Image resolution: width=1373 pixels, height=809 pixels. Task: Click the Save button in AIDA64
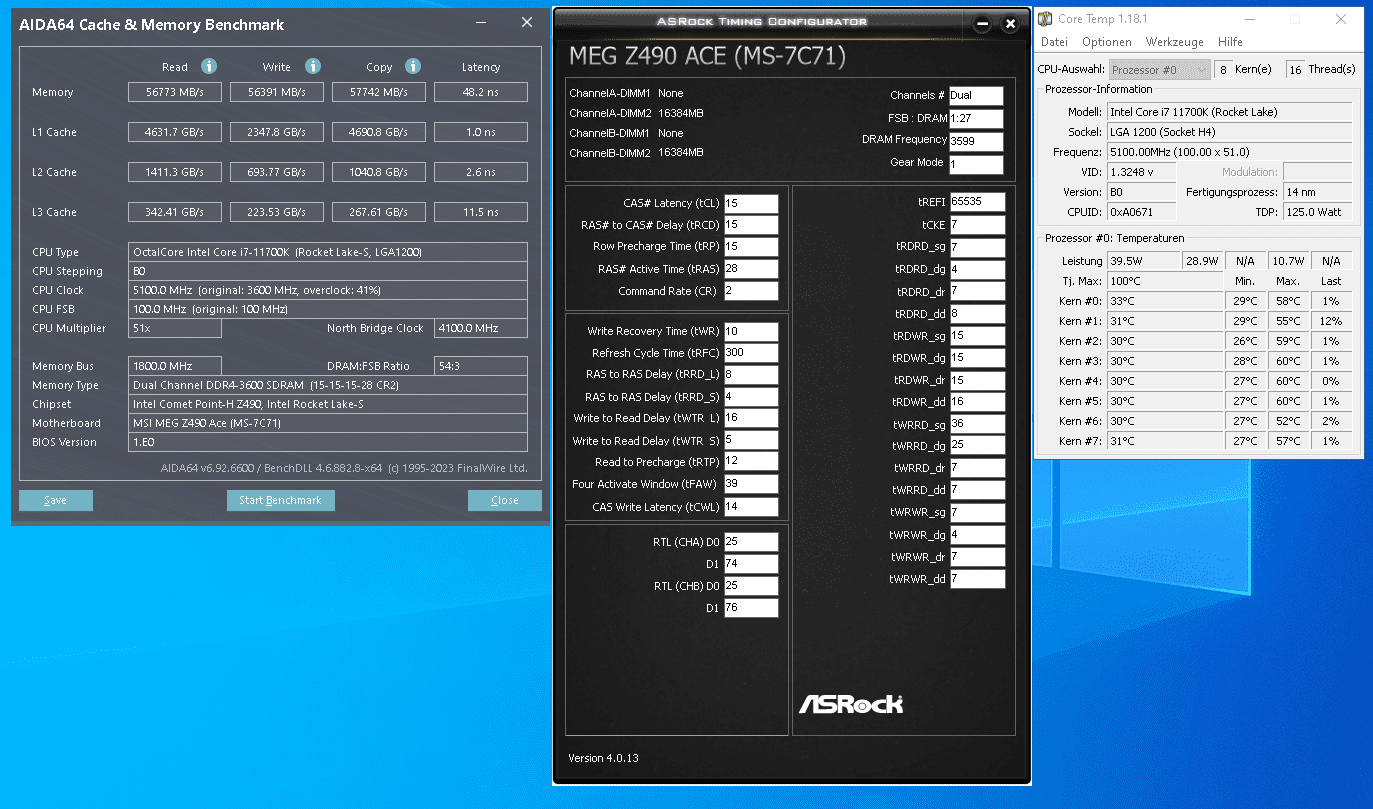coord(56,500)
